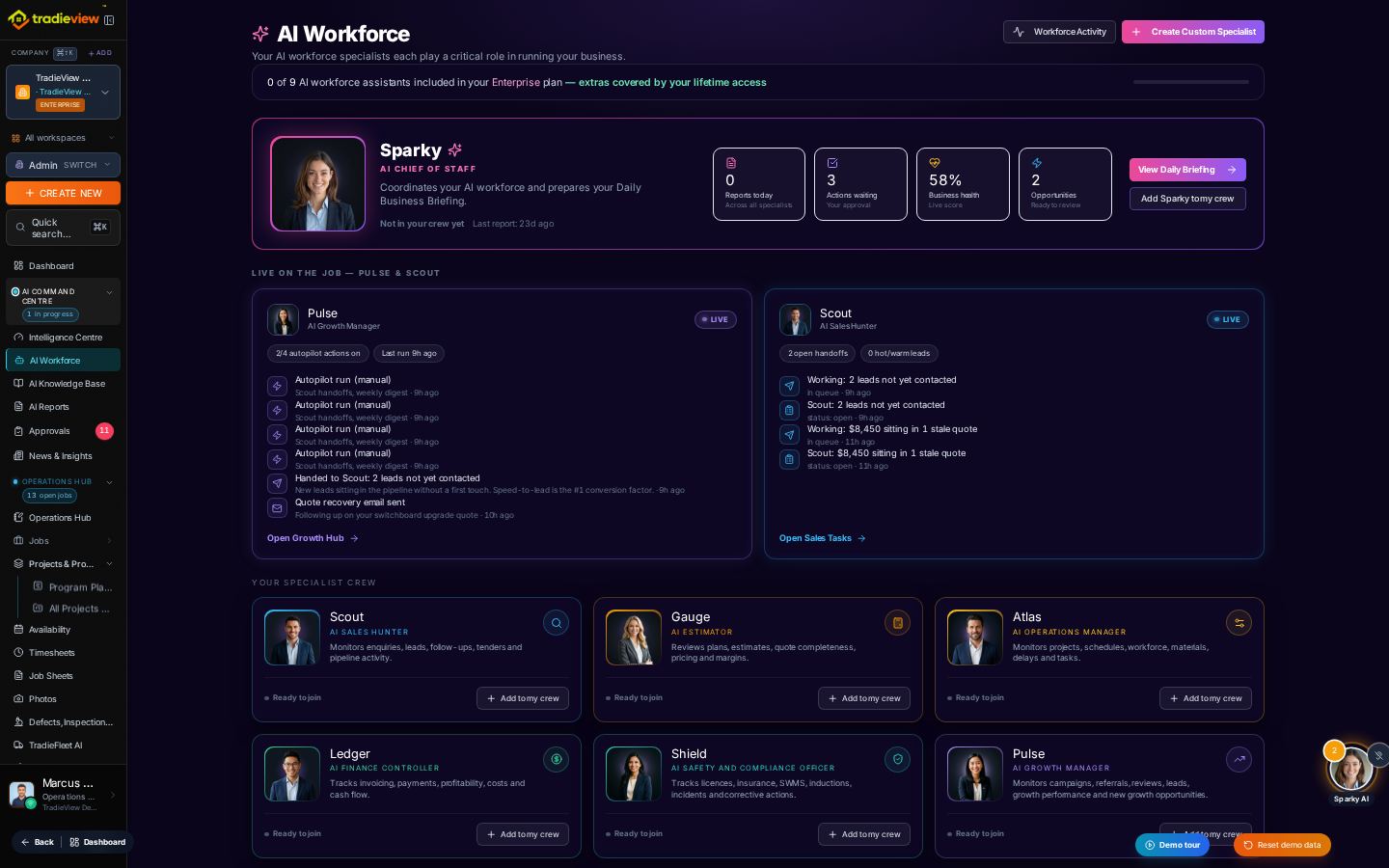The image size is (1389, 868).
Task: Open the All workspaces dropdown
Action: coord(63,138)
